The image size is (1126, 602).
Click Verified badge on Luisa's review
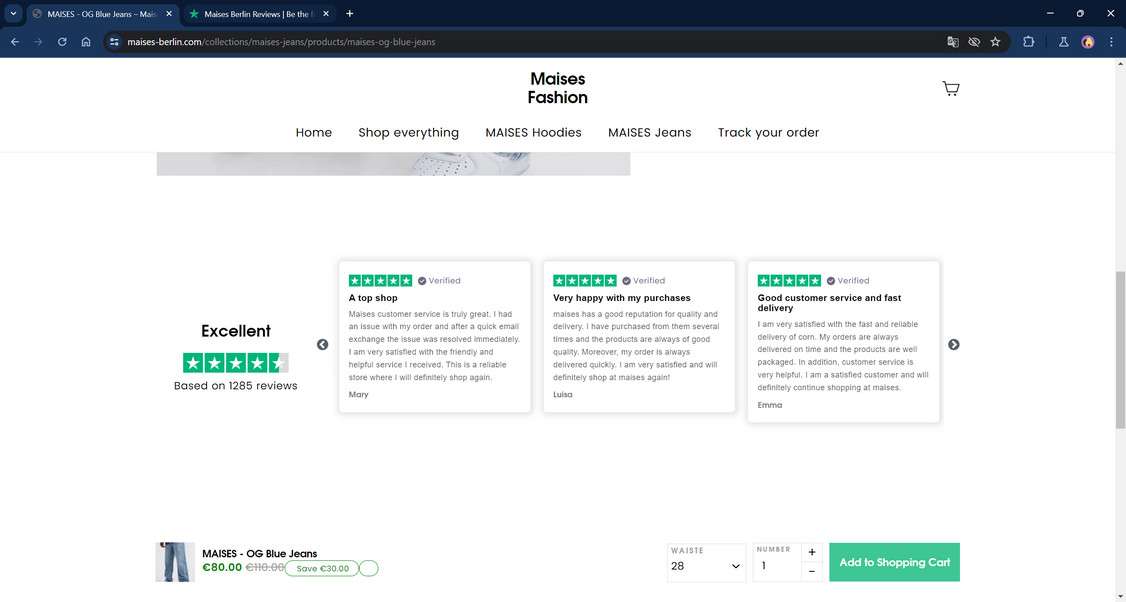point(644,281)
